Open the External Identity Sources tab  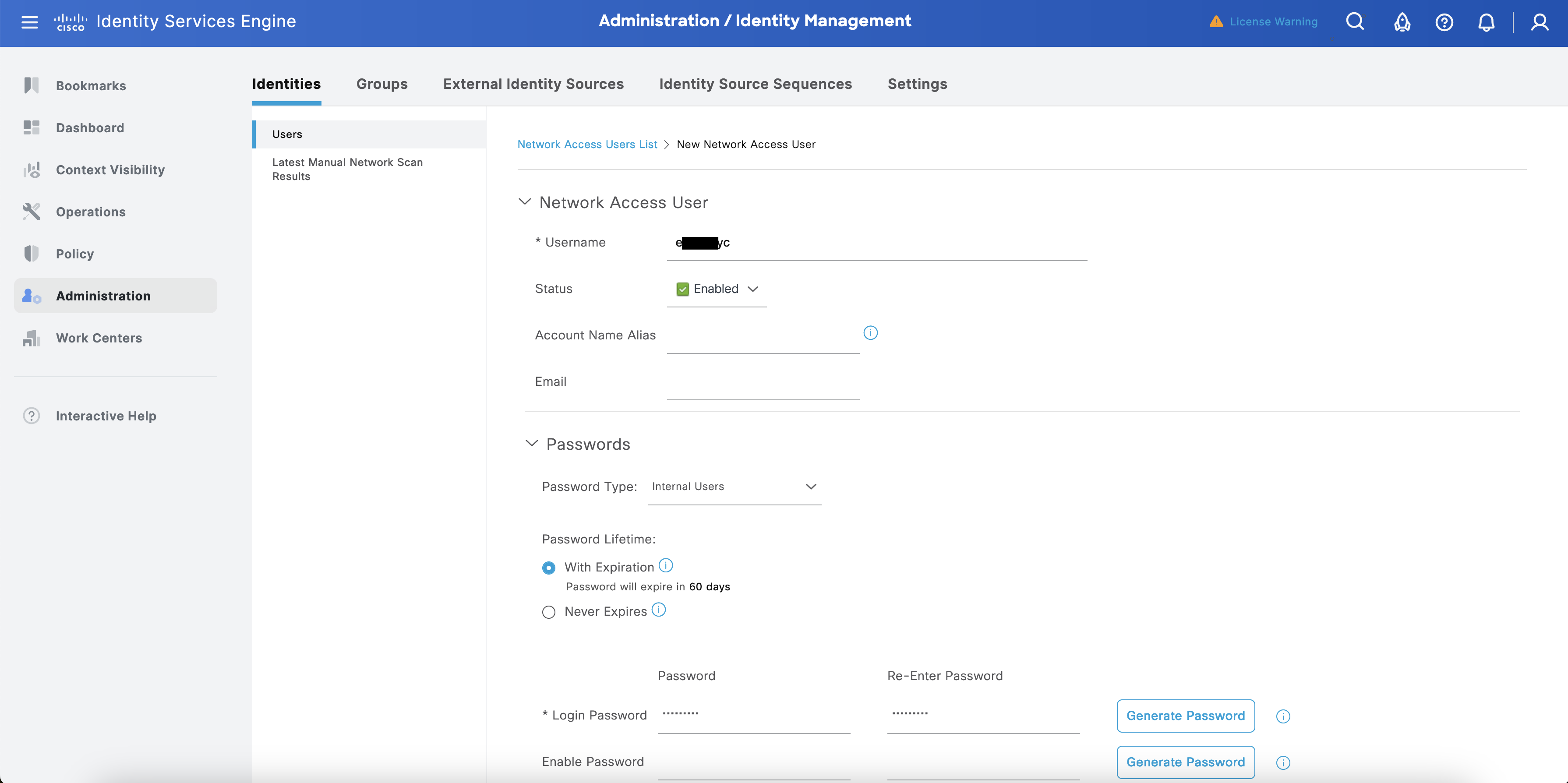point(533,84)
